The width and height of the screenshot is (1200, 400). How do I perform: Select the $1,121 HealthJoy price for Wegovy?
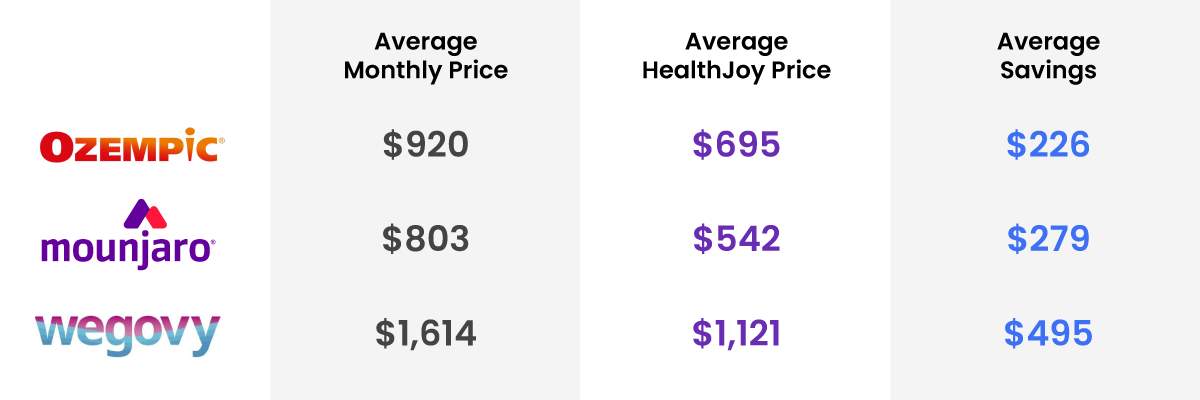point(736,333)
